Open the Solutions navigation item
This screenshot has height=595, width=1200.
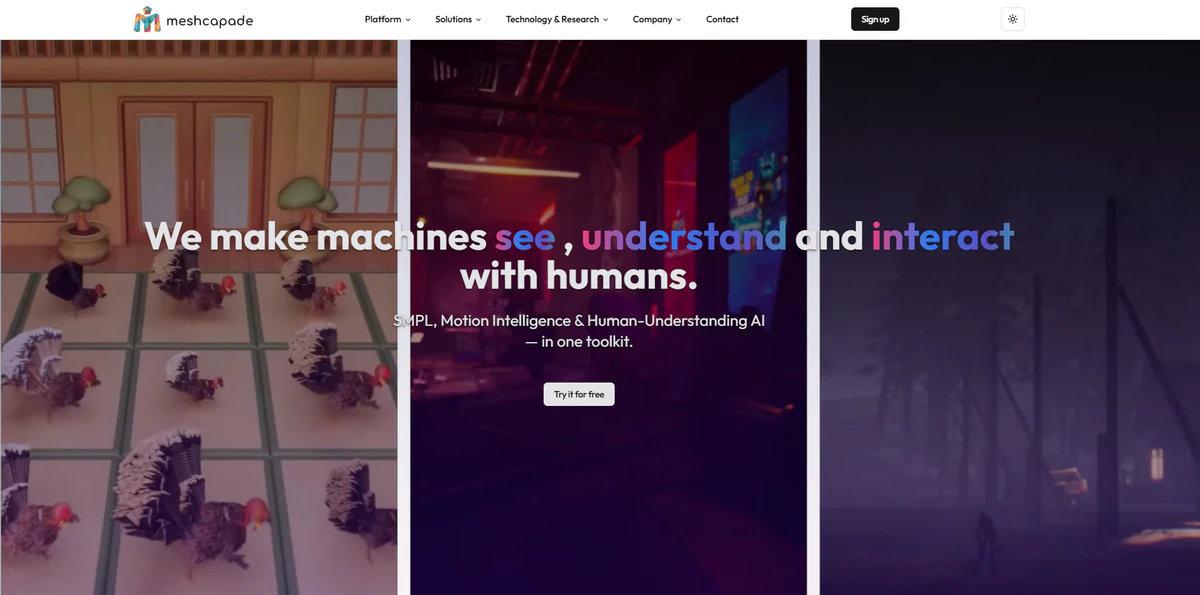[x=453, y=19]
